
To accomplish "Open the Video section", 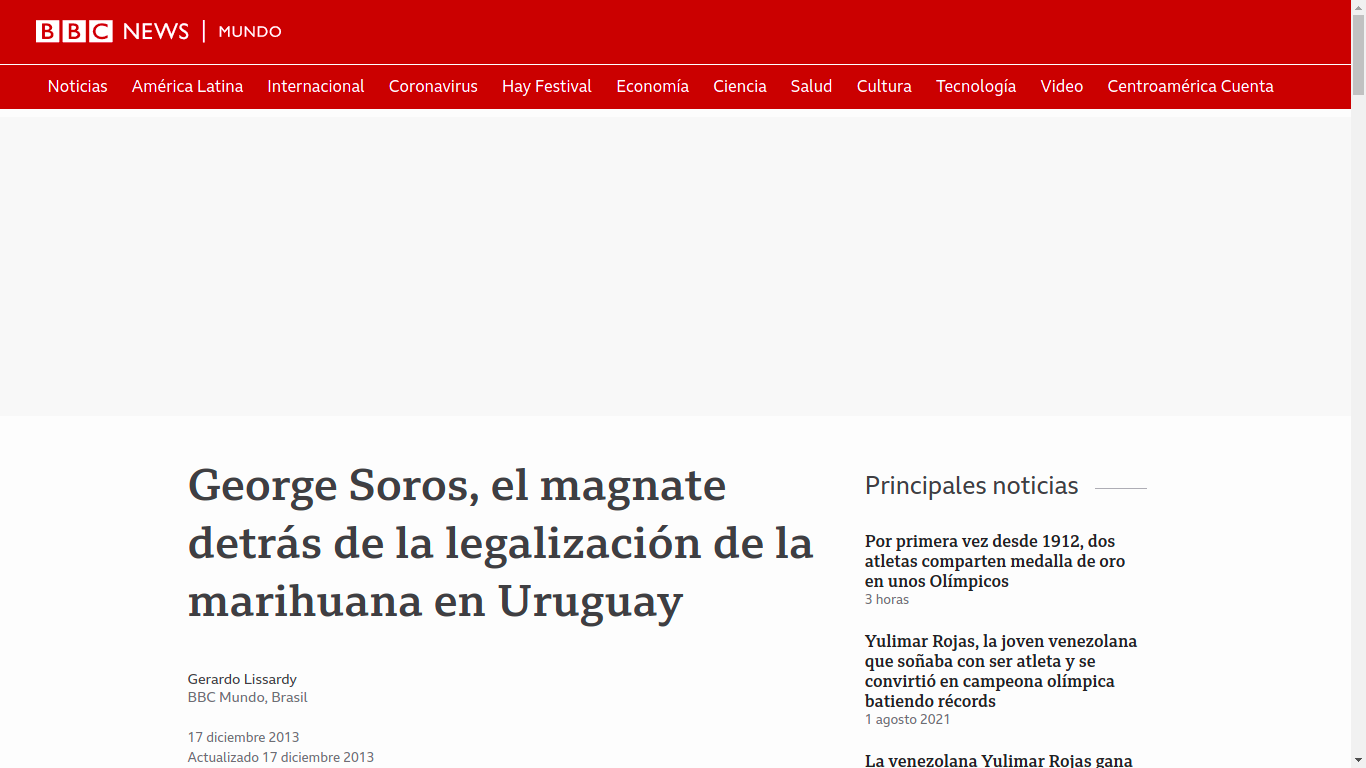I will (1062, 87).
